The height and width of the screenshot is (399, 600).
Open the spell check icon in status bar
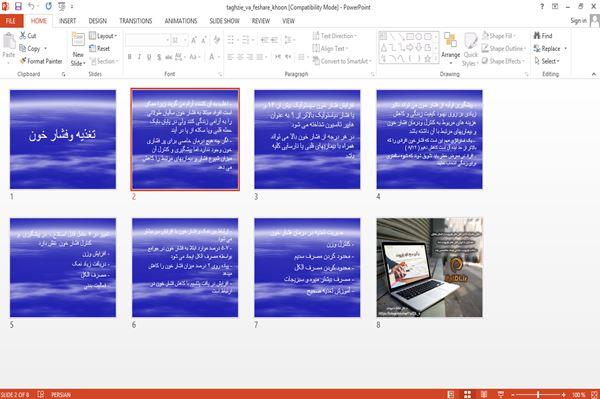point(40,394)
